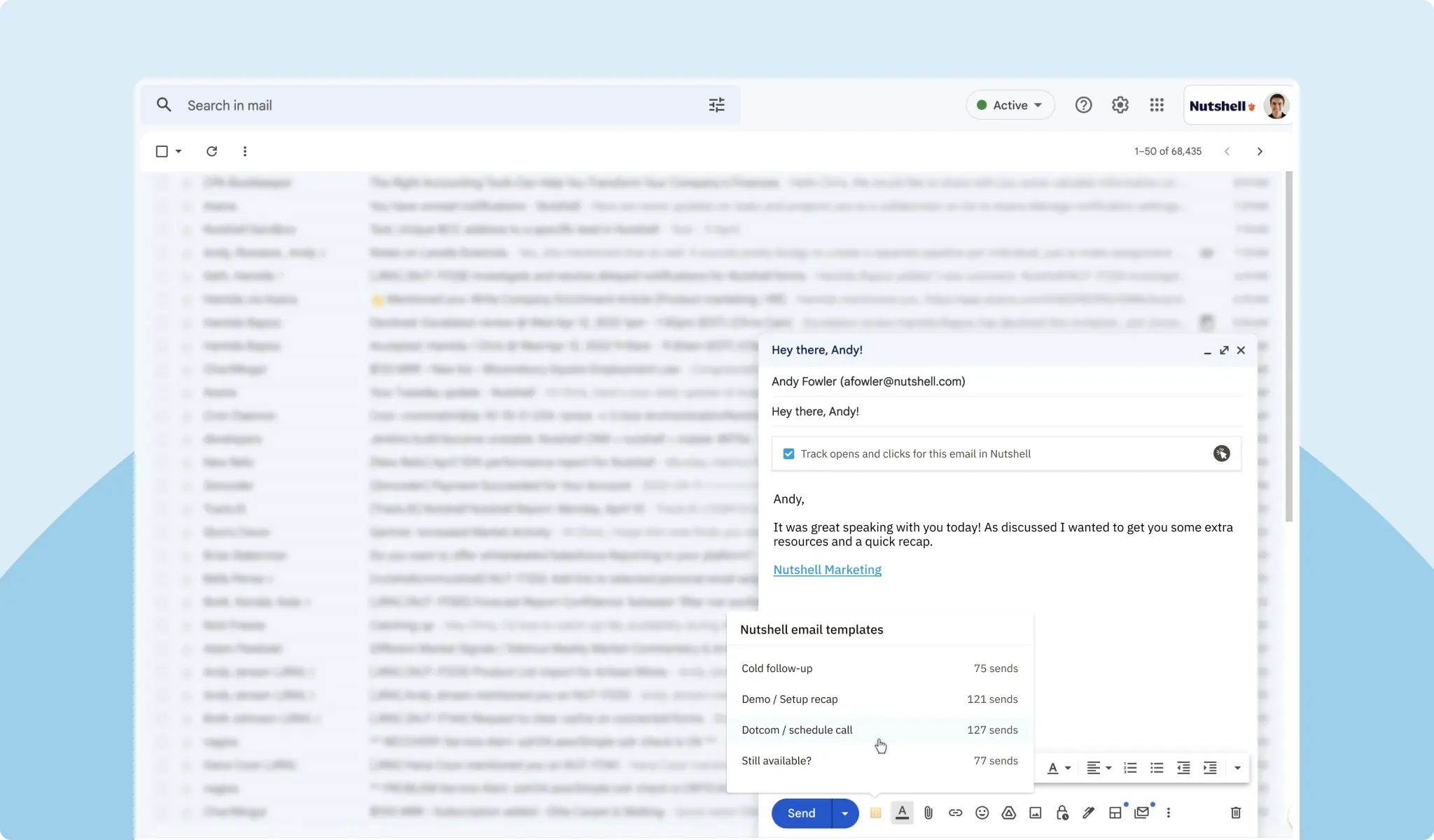Open the emoji picker
The image size is (1434, 840).
coord(981,813)
